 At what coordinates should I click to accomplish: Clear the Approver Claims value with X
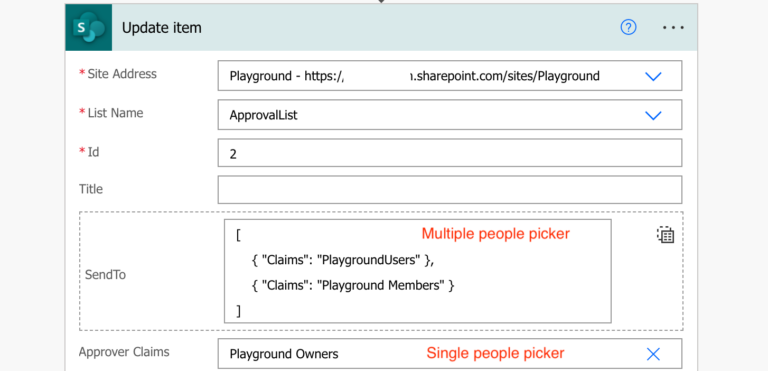pos(653,354)
